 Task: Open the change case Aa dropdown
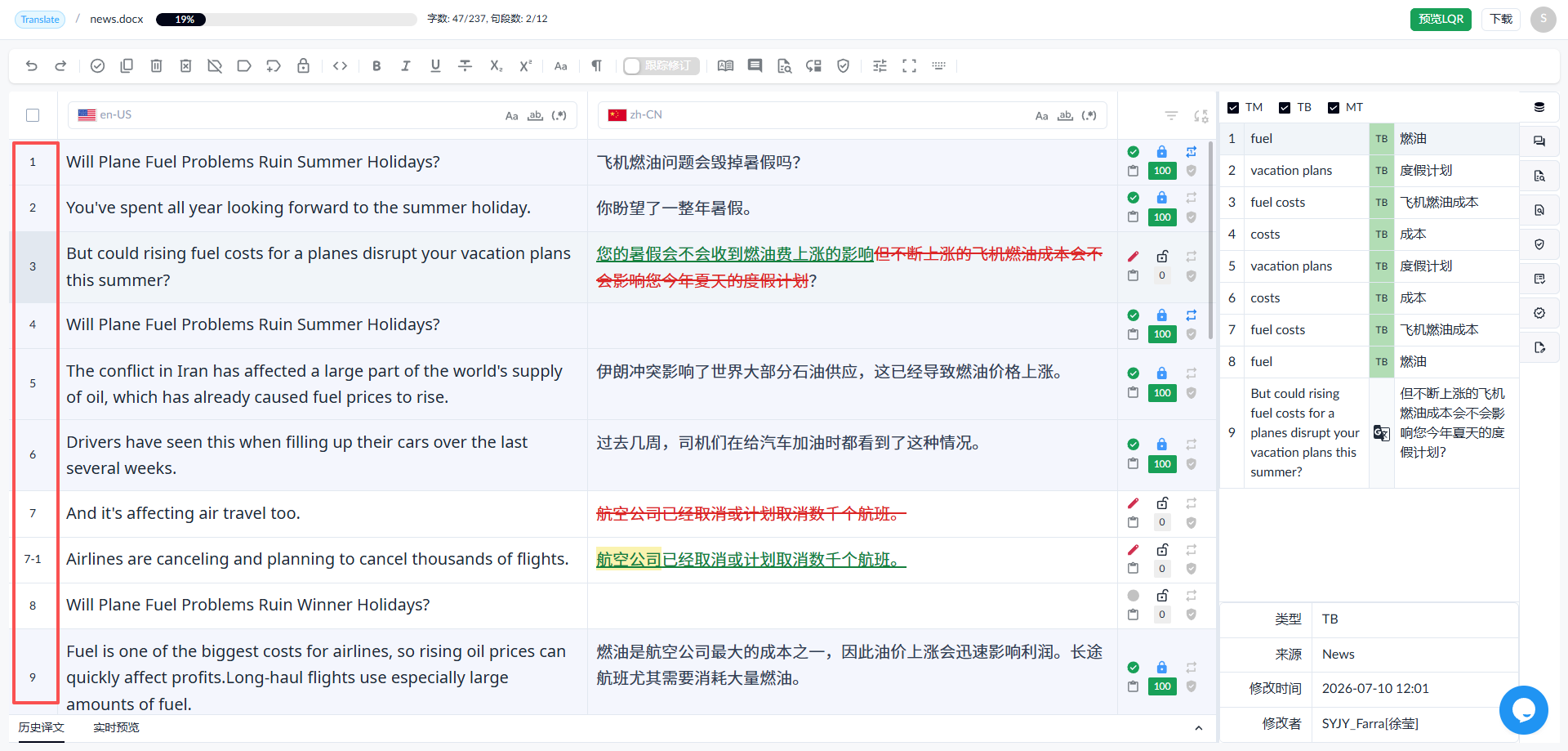point(560,66)
